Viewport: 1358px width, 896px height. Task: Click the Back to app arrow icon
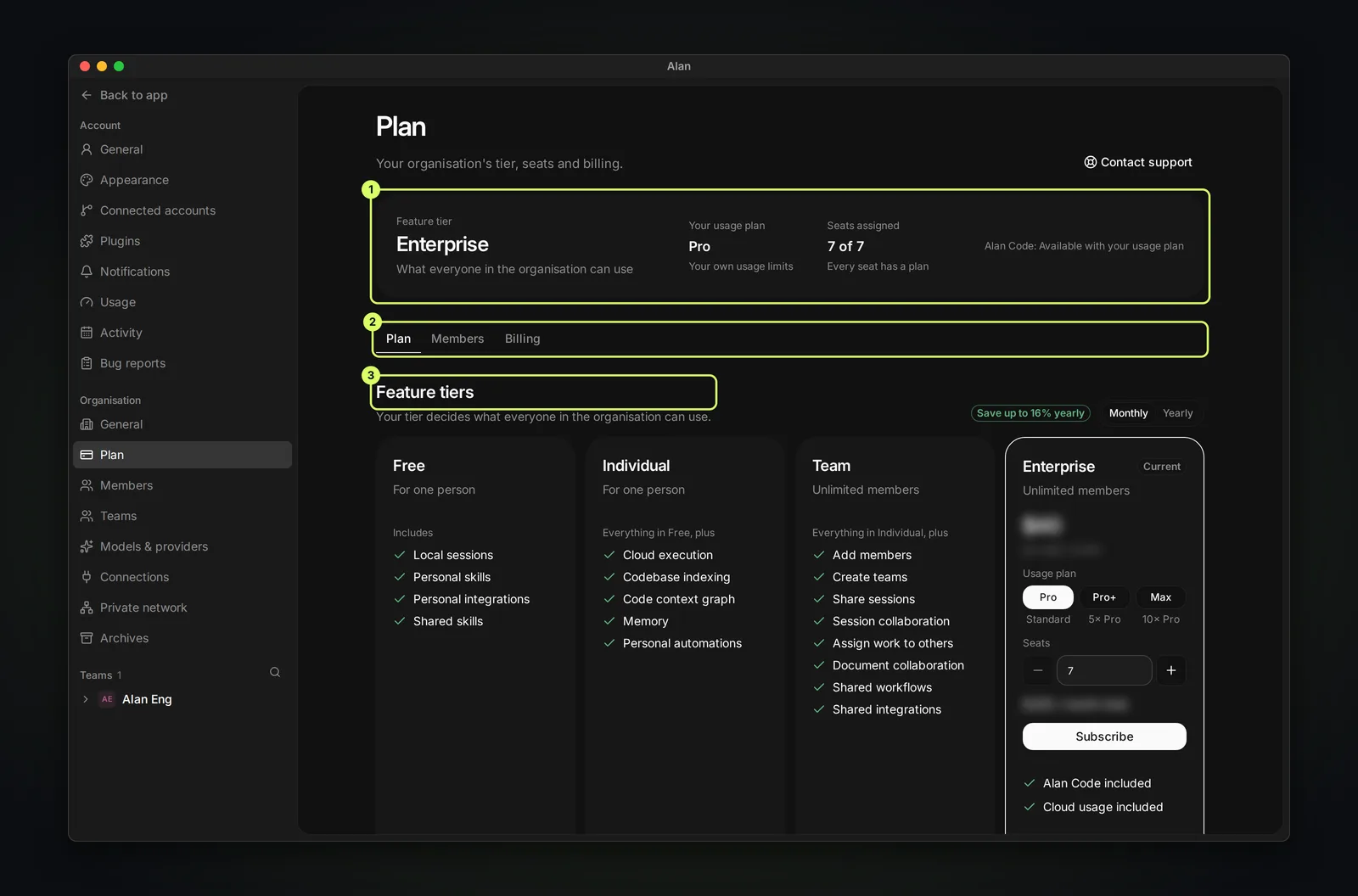[87, 95]
